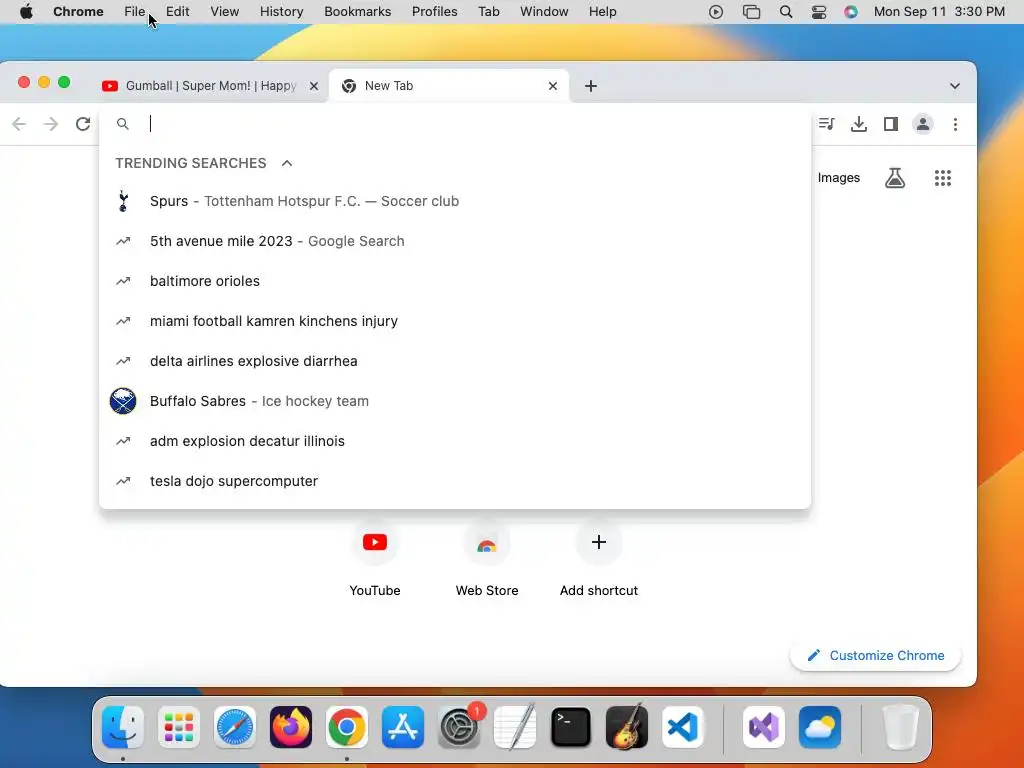Open the History menu
Screen dimensions: 1024x768
pos(281,12)
